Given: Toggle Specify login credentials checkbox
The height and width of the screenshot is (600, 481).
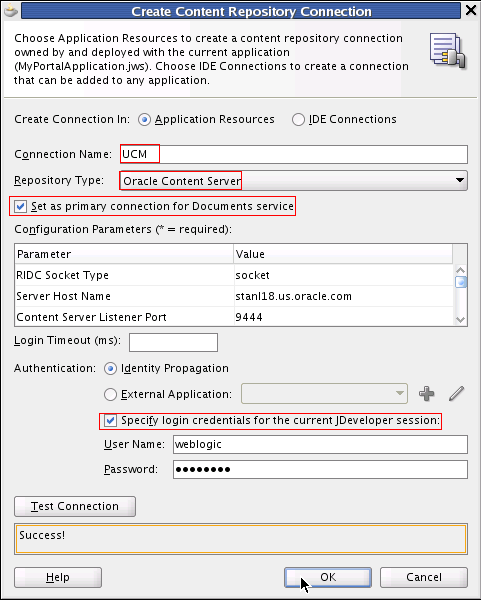Looking at the screenshot, I should point(110,421).
